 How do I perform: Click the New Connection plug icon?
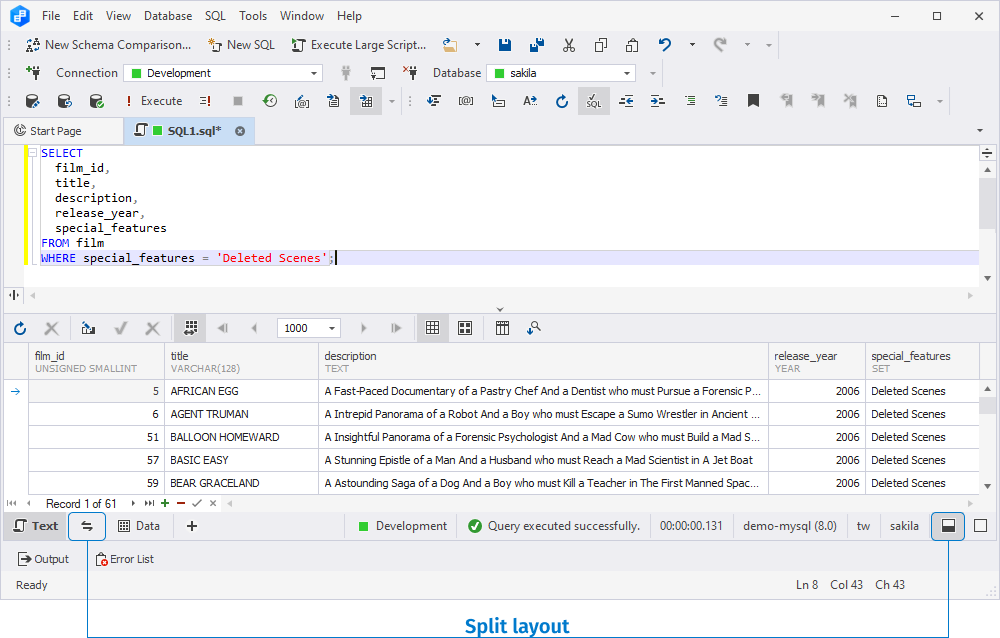[x=33, y=73]
